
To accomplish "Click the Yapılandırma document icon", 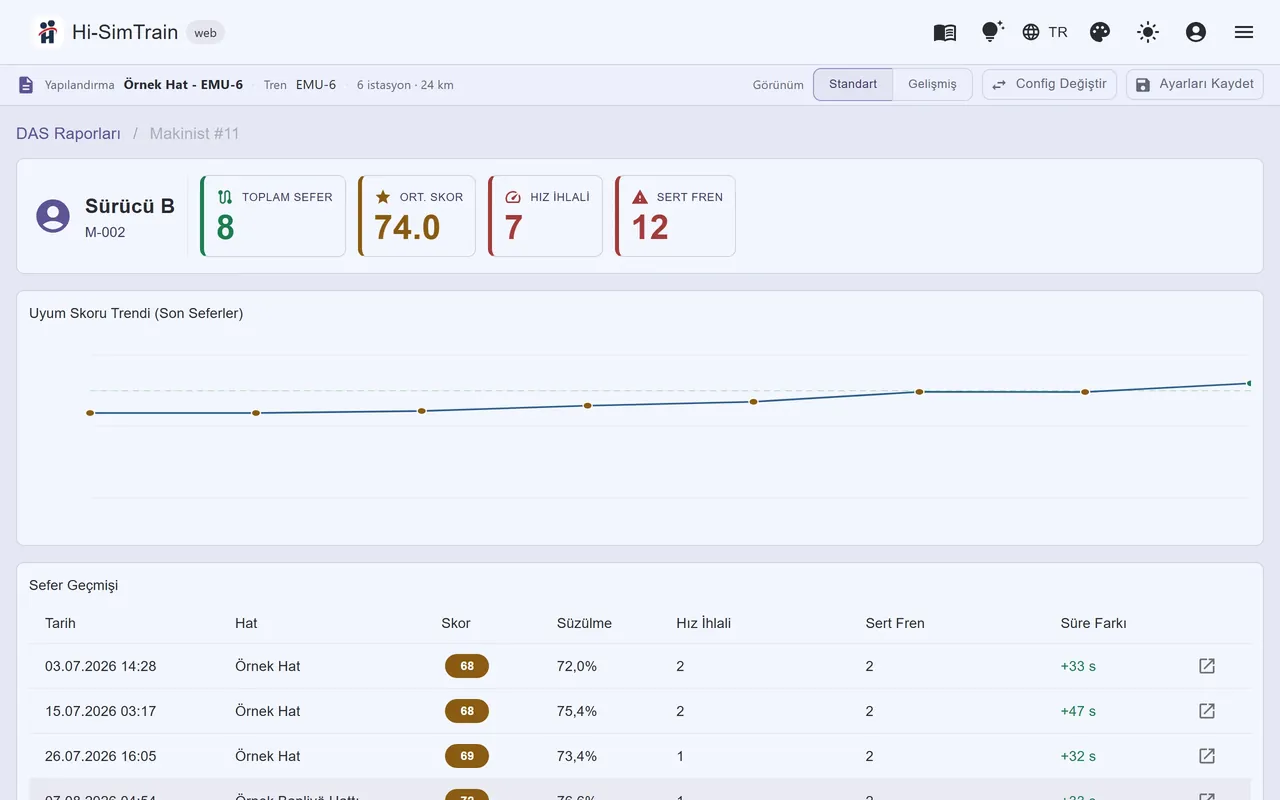I will (26, 85).
